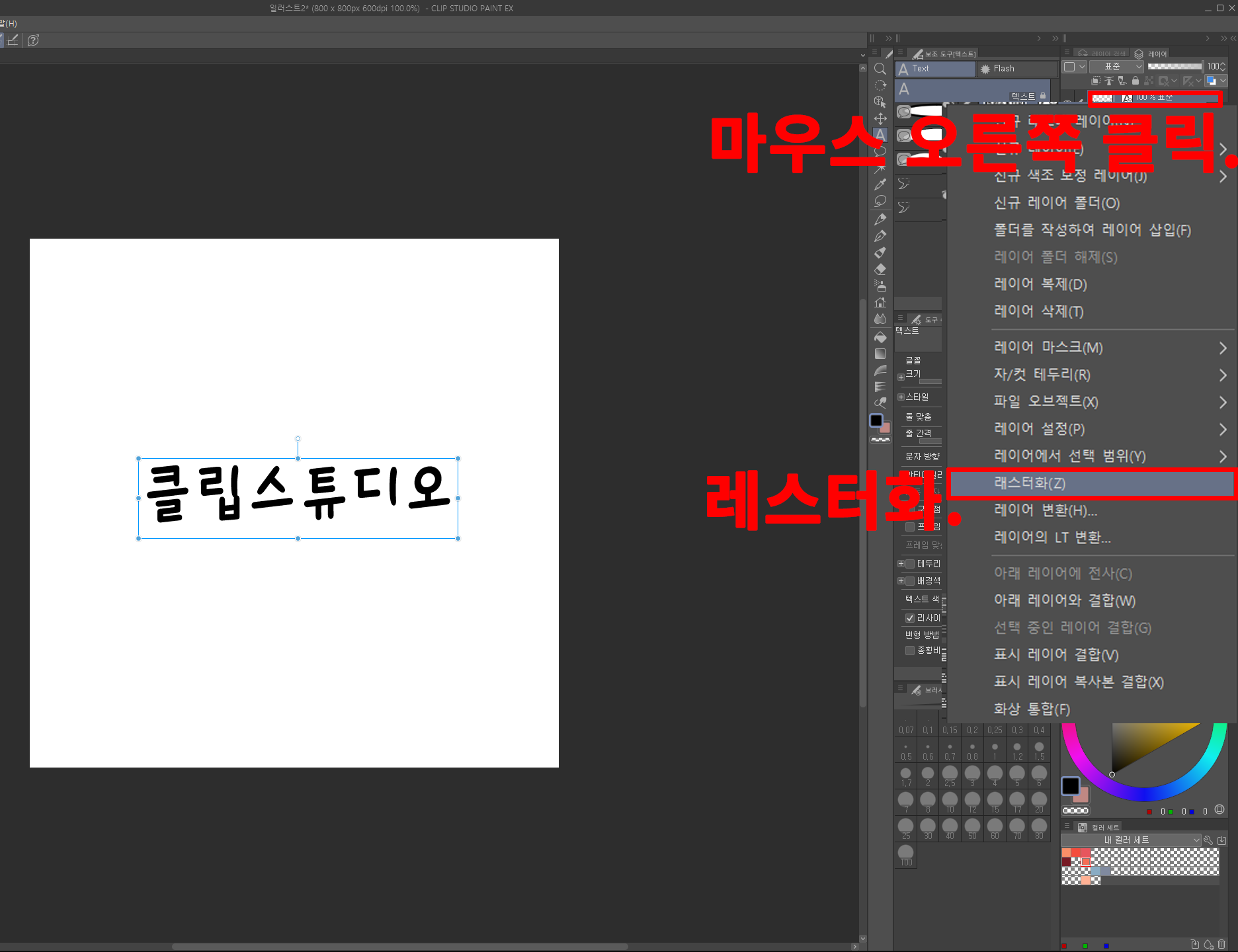The height and width of the screenshot is (952, 1238).
Task: Adjust the layer opacity slider
Action: click(1175, 67)
